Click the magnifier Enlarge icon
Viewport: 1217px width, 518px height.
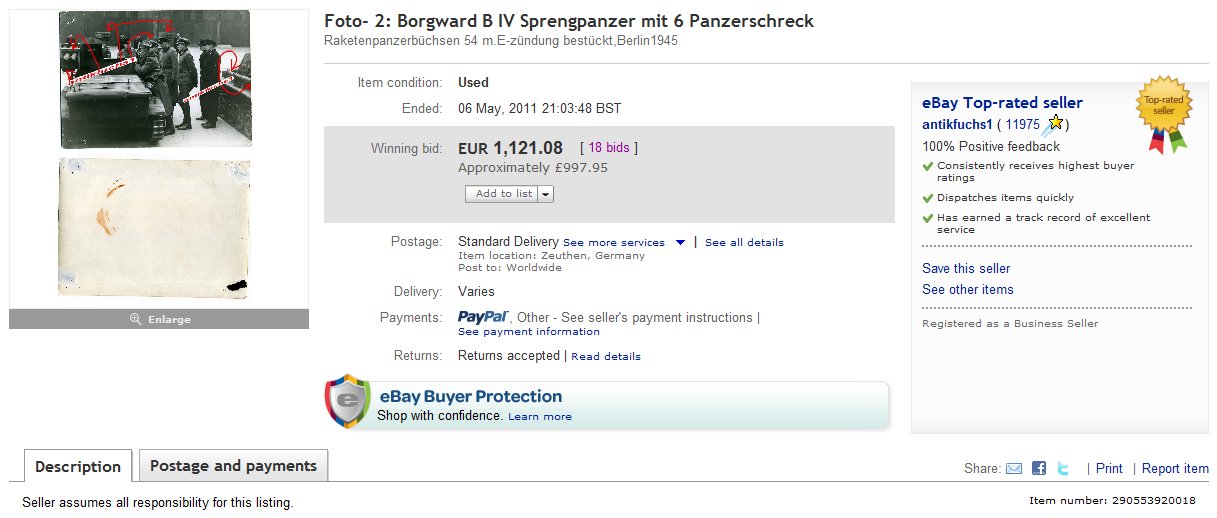pos(136,319)
